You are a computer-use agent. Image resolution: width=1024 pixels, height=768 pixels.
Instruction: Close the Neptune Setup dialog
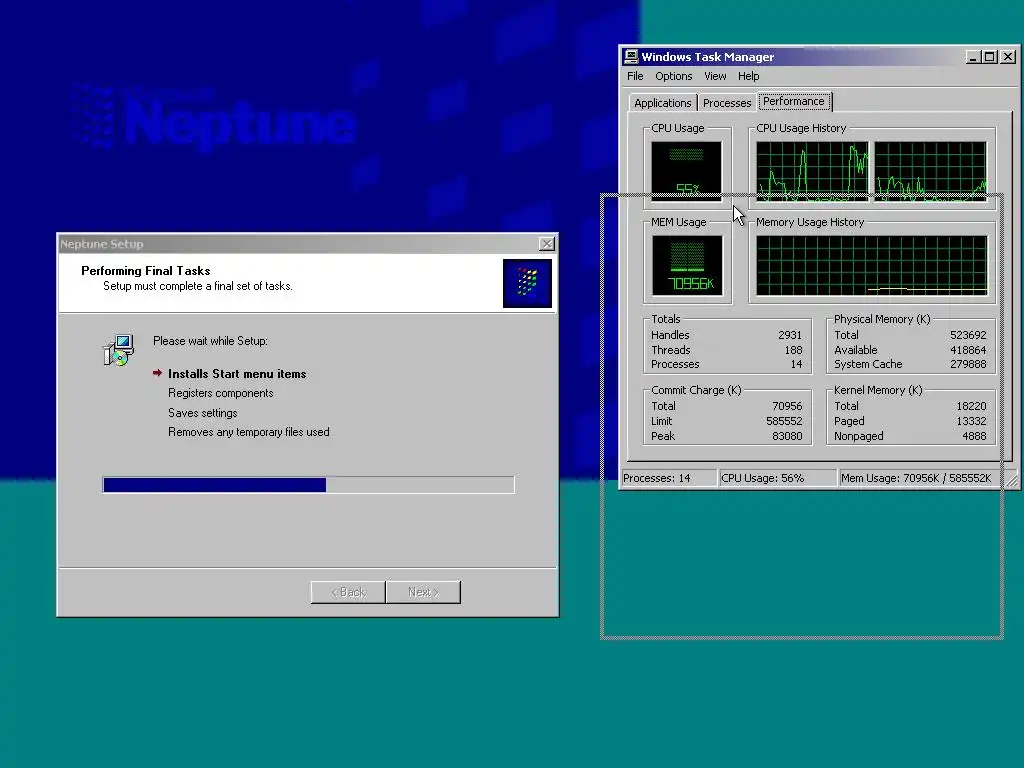[547, 244]
